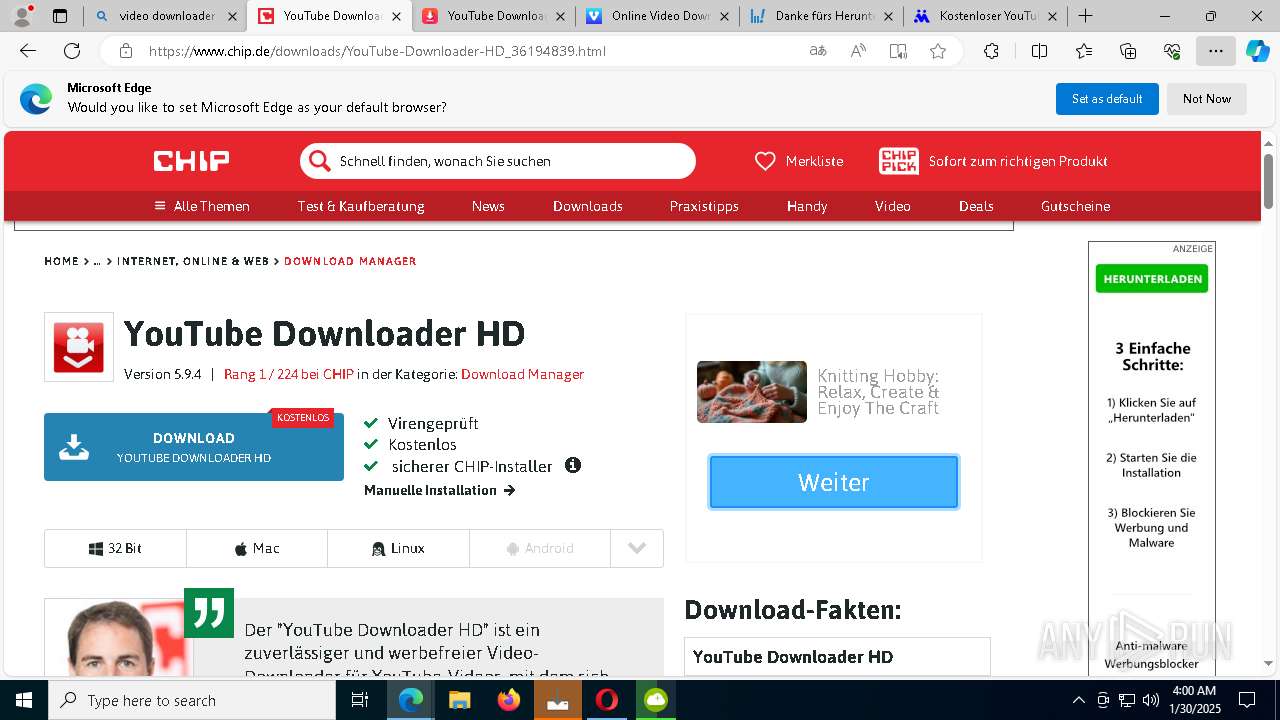1280x720 pixels.
Task: Select Linux version button
Action: pyautogui.click(x=398, y=548)
